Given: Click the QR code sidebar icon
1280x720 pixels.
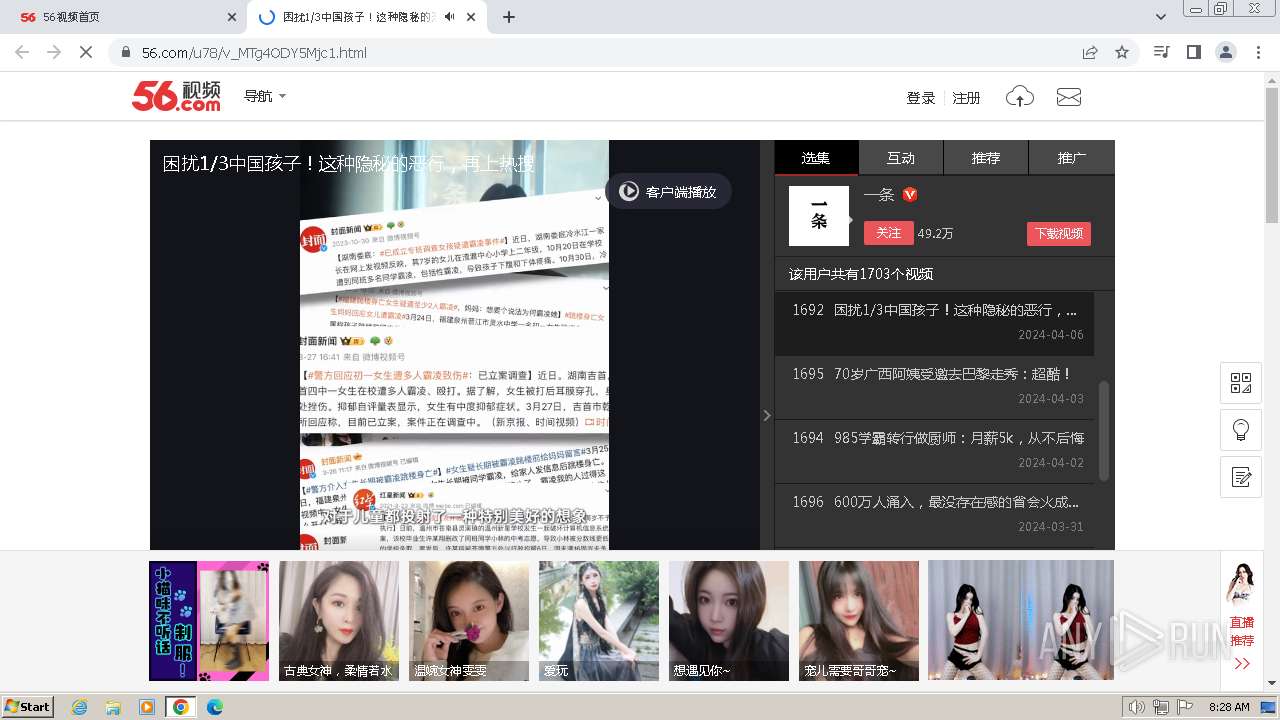Looking at the screenshot, I should pos(1241,383).
